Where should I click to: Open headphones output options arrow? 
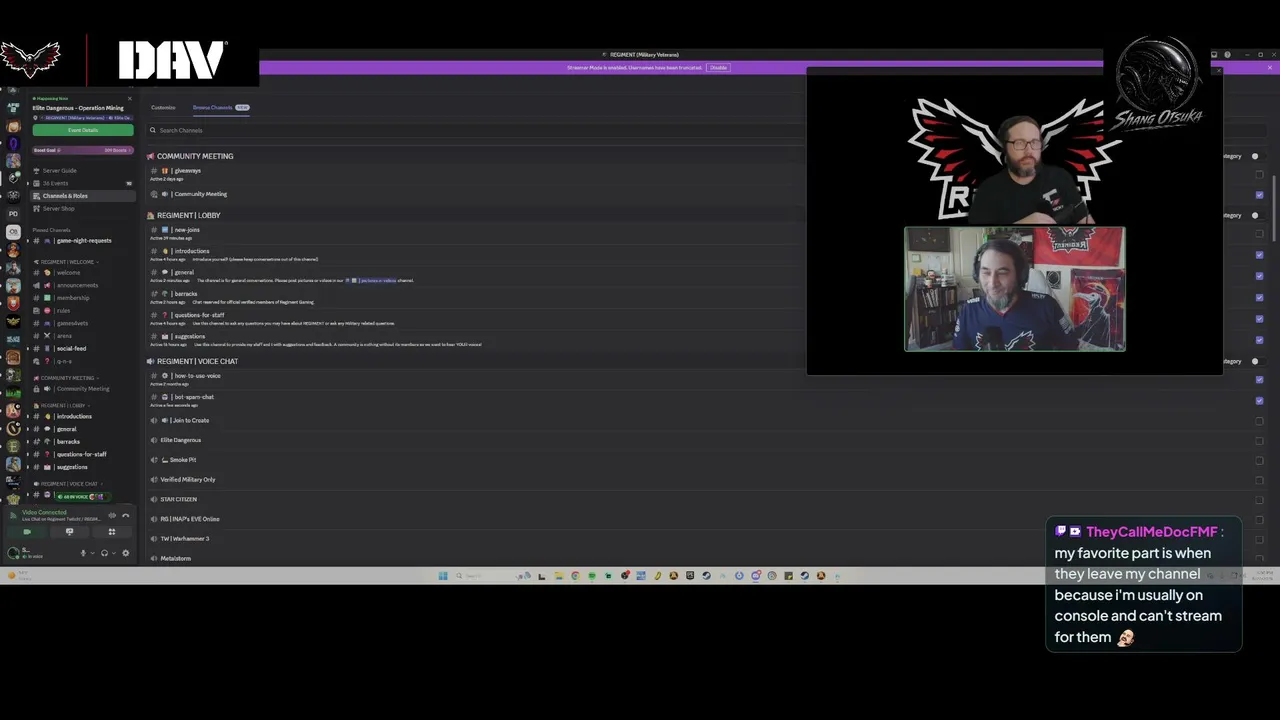coord(114,553)
